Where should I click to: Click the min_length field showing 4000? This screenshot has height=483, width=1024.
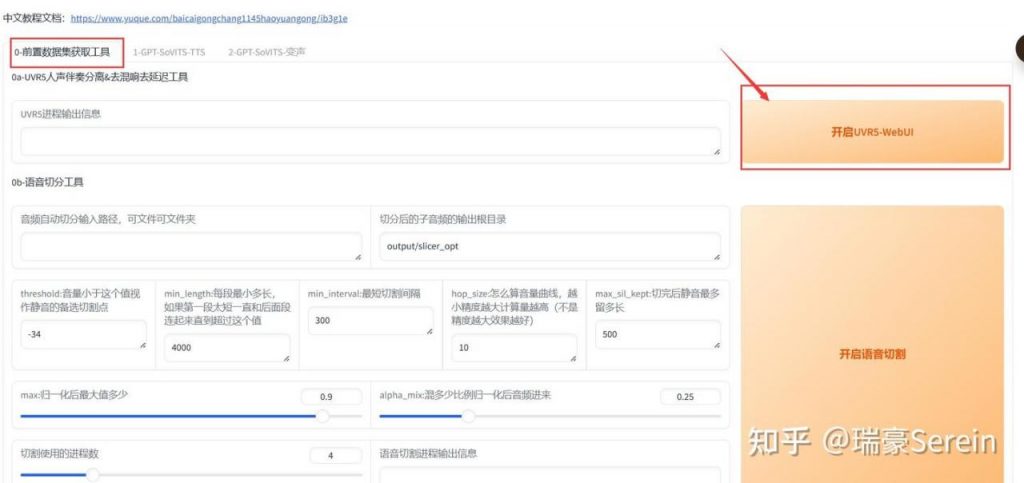click(227, 348)
